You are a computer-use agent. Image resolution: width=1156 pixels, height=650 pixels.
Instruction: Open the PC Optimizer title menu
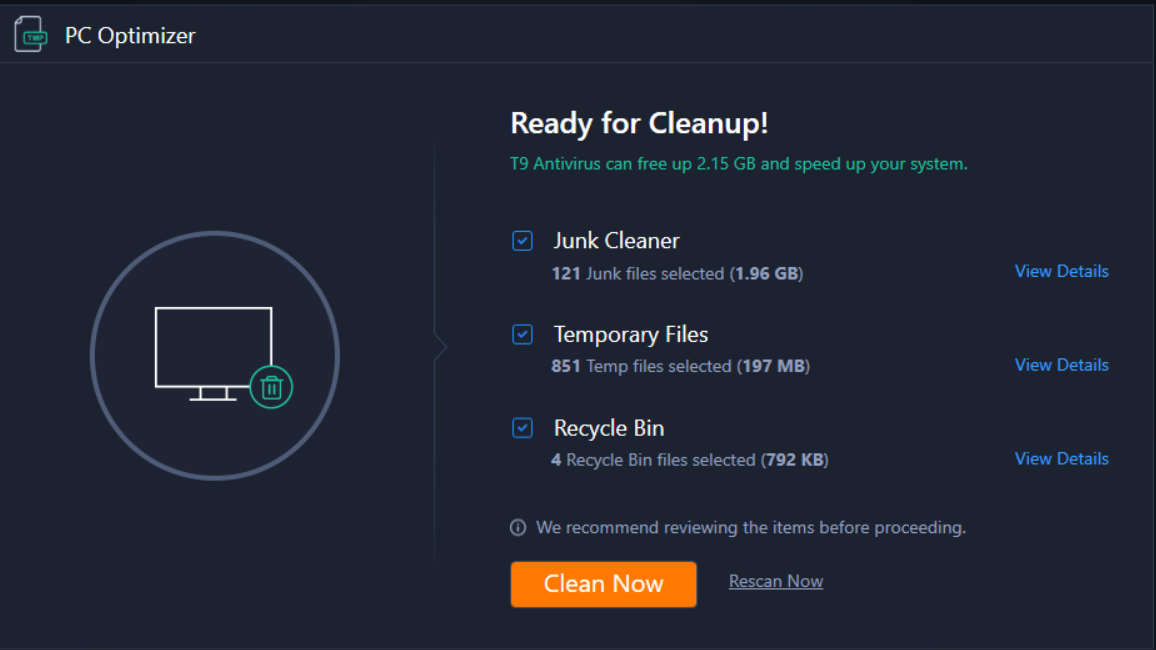(129, 35)
